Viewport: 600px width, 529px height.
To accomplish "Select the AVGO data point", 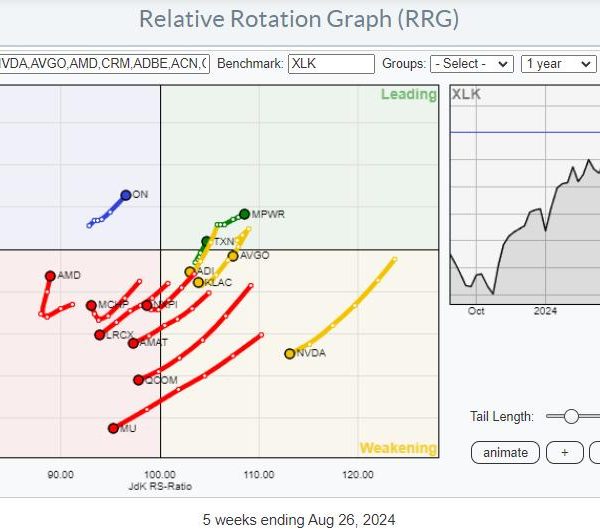I will (x=233, y=256).
